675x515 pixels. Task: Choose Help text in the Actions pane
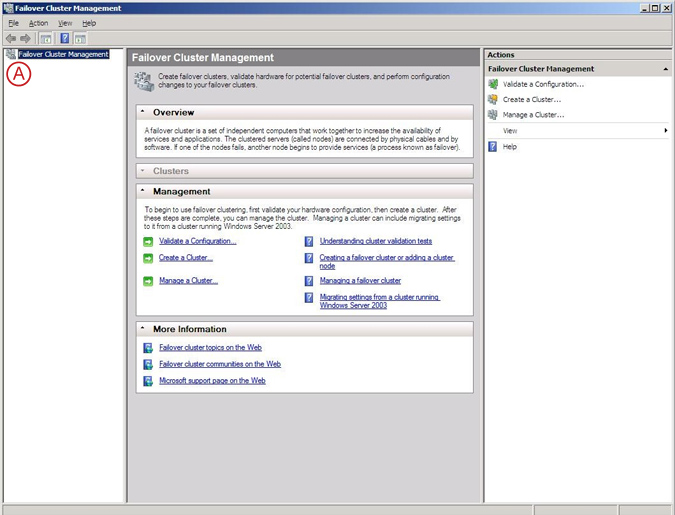(x=510, y=147)
